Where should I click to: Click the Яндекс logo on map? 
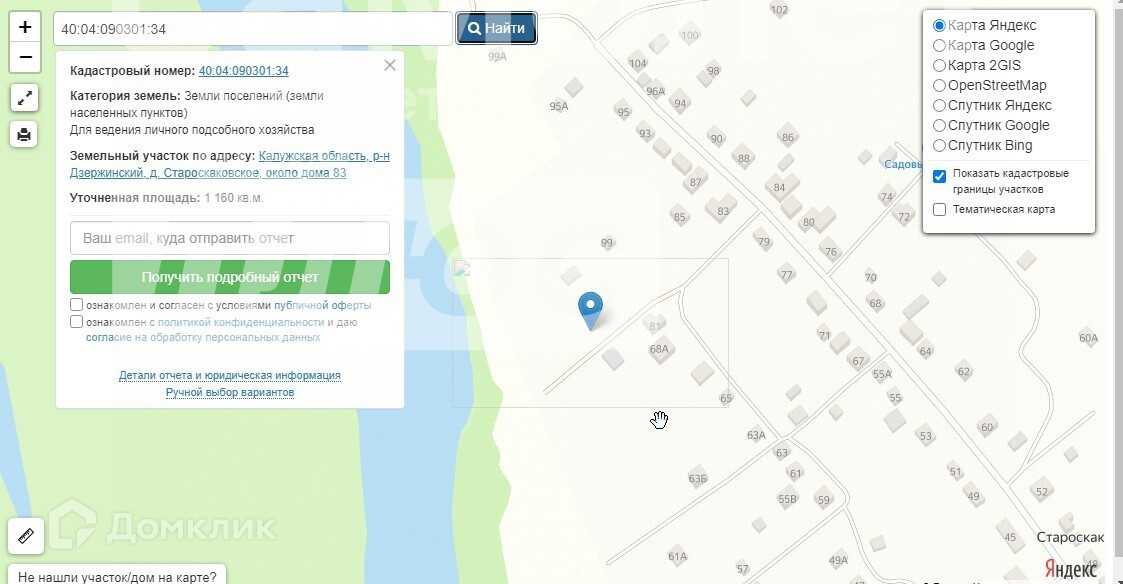point(1070,569)
